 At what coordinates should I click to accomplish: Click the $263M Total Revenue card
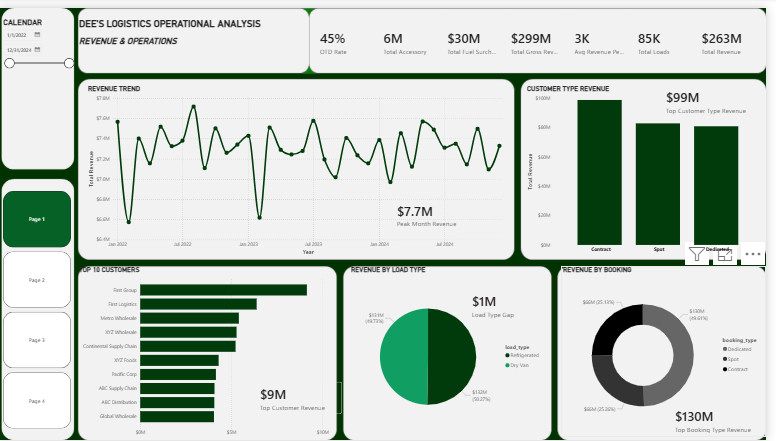click(721, 43)
